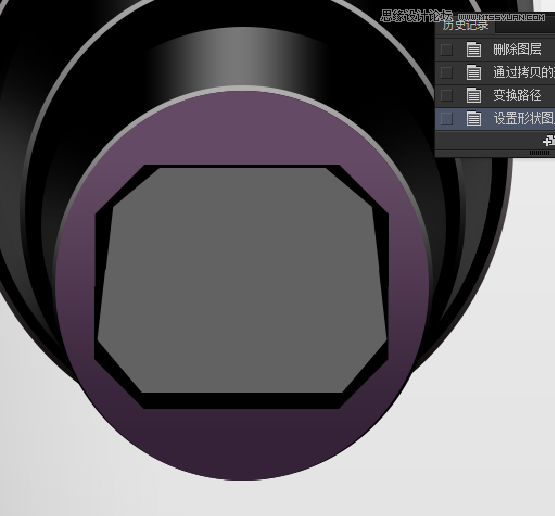Viewport: 555px width, 516px height.
Task: Set history brush source for 变换路径
Action: [x=447, y=96]
